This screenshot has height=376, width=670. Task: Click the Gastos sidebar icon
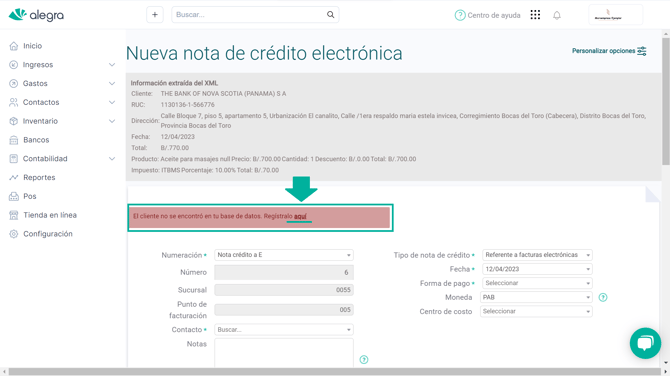14,83
